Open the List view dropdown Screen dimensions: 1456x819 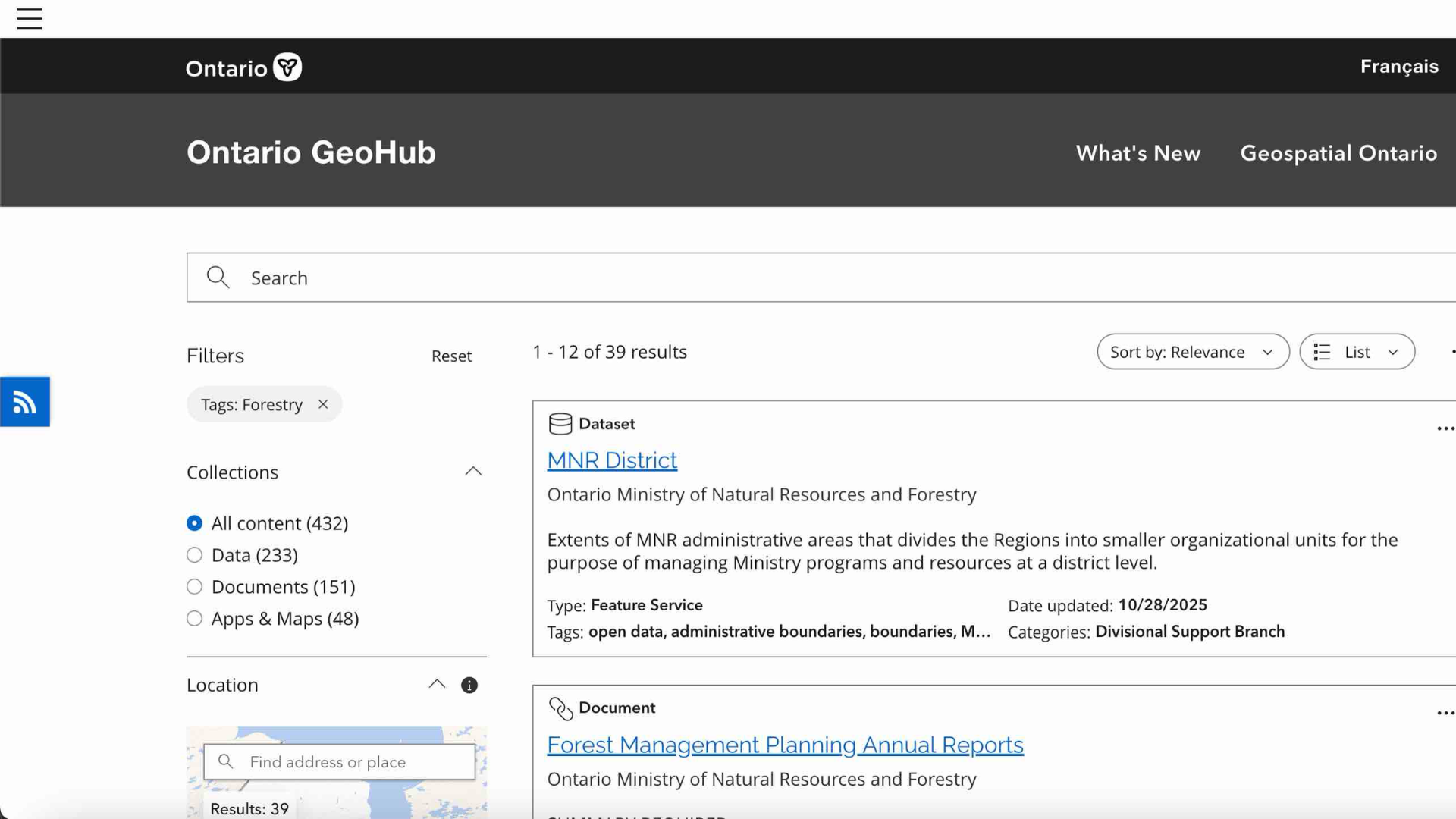tap(1357, 352)
